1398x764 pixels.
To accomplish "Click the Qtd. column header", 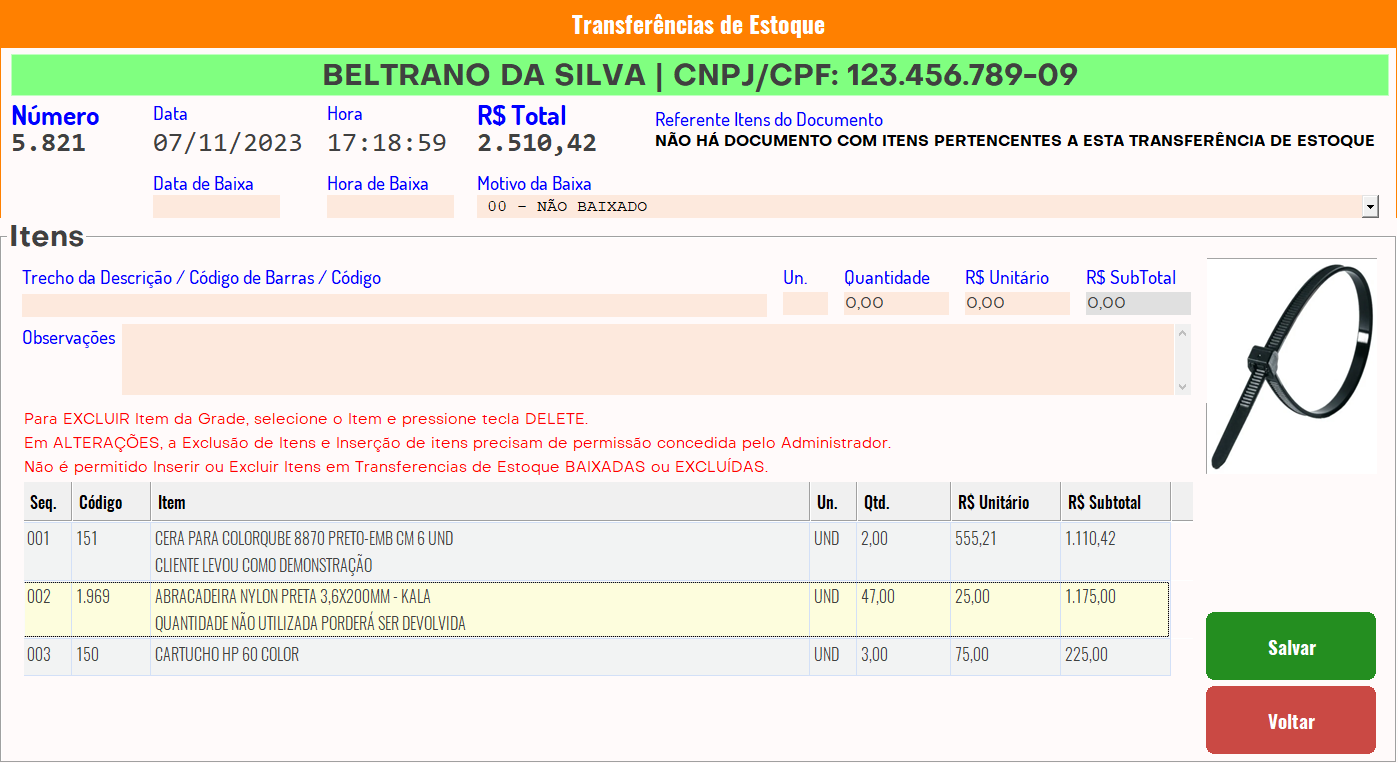I will pos(903,502).
